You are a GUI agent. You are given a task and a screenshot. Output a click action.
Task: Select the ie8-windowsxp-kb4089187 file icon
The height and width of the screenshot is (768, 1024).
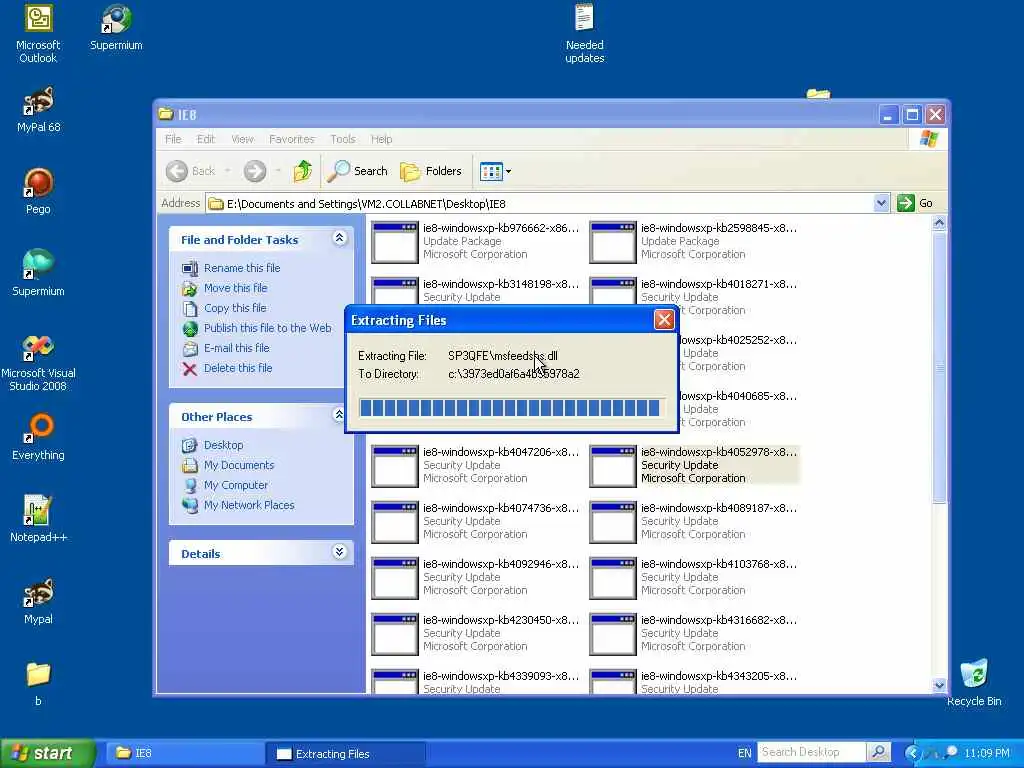click(x=612, y=522)
